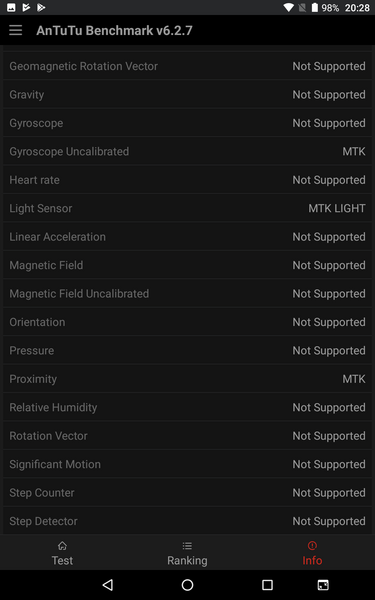The image size is (375, 600).
Task: Switch to the Test tab
Action: pyautogui.click(x=62, y=552)
